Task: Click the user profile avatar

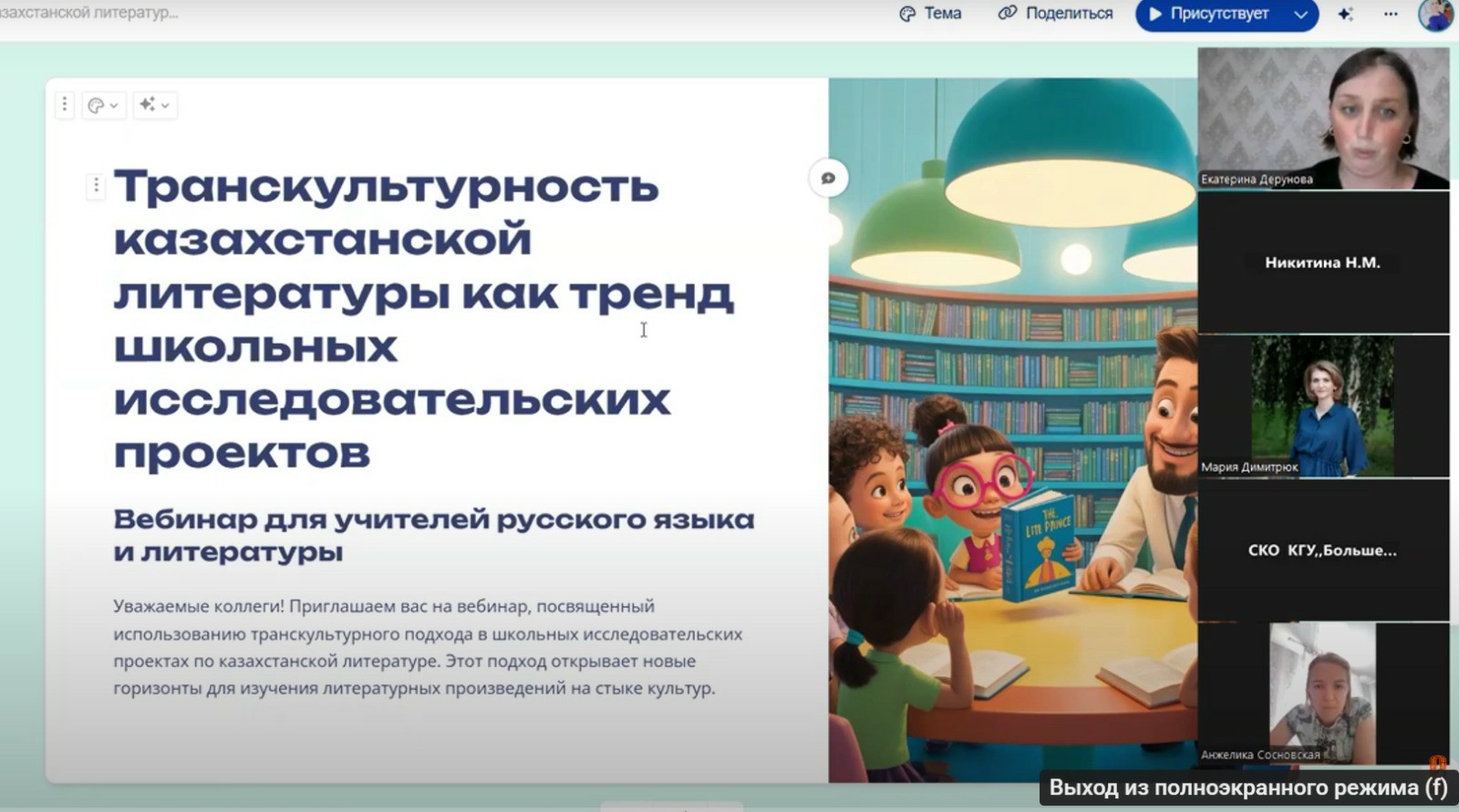Action: 1435,15
